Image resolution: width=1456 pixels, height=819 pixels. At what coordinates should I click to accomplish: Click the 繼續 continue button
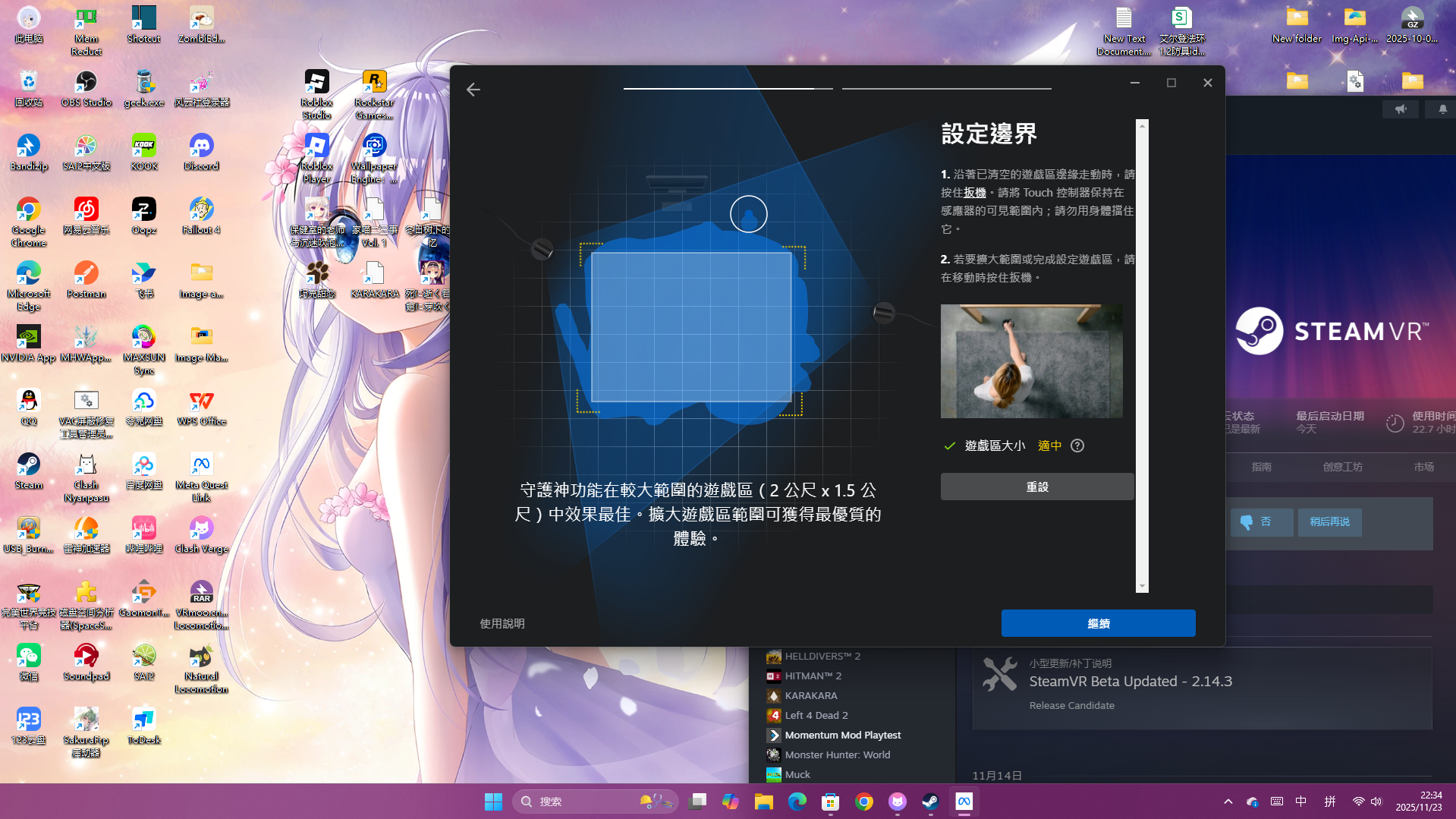pyautogui.click(x=1098, y=623)
